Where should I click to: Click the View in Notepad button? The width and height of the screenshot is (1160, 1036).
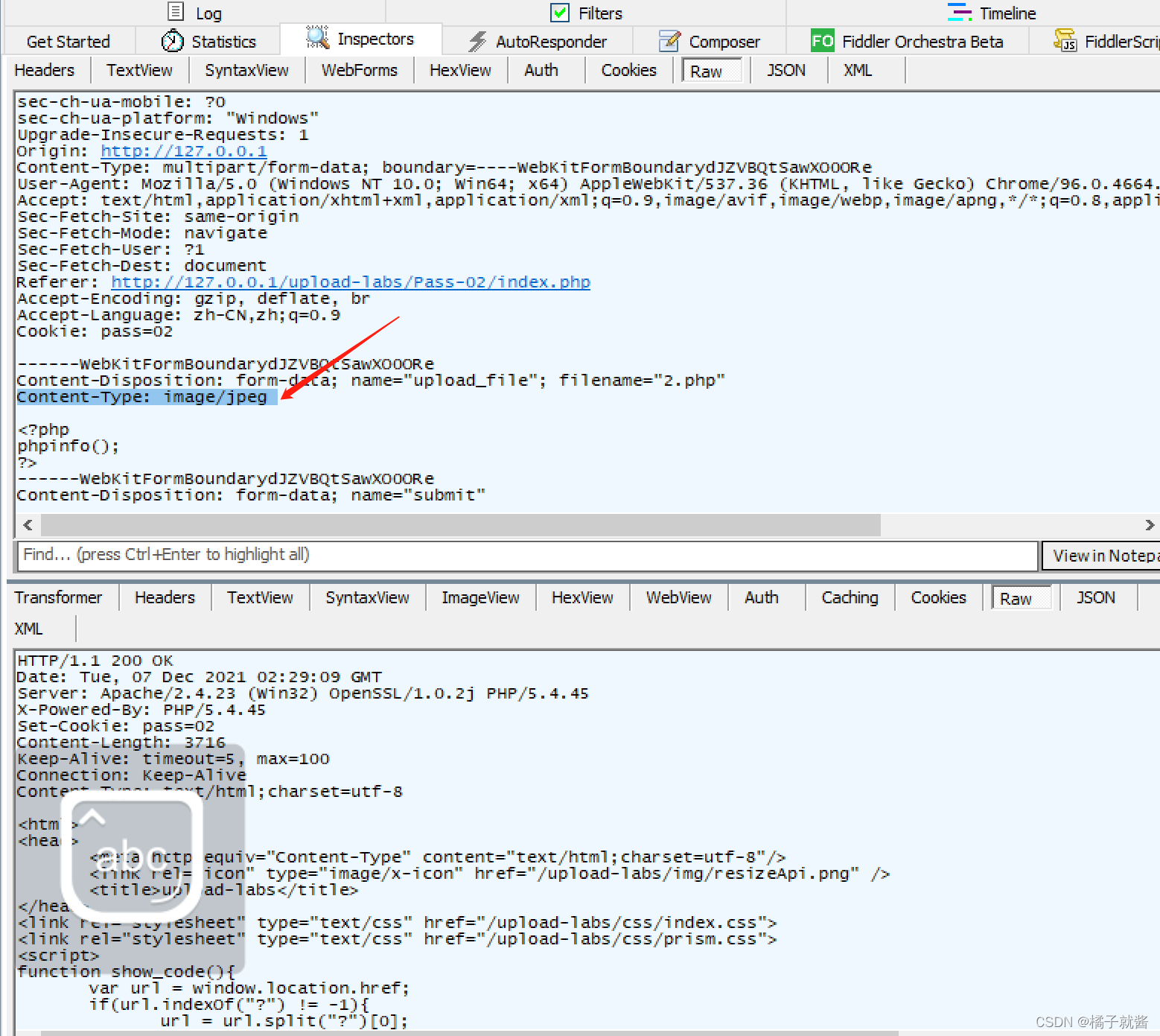pyautogui.click(x=1100, y=556)
